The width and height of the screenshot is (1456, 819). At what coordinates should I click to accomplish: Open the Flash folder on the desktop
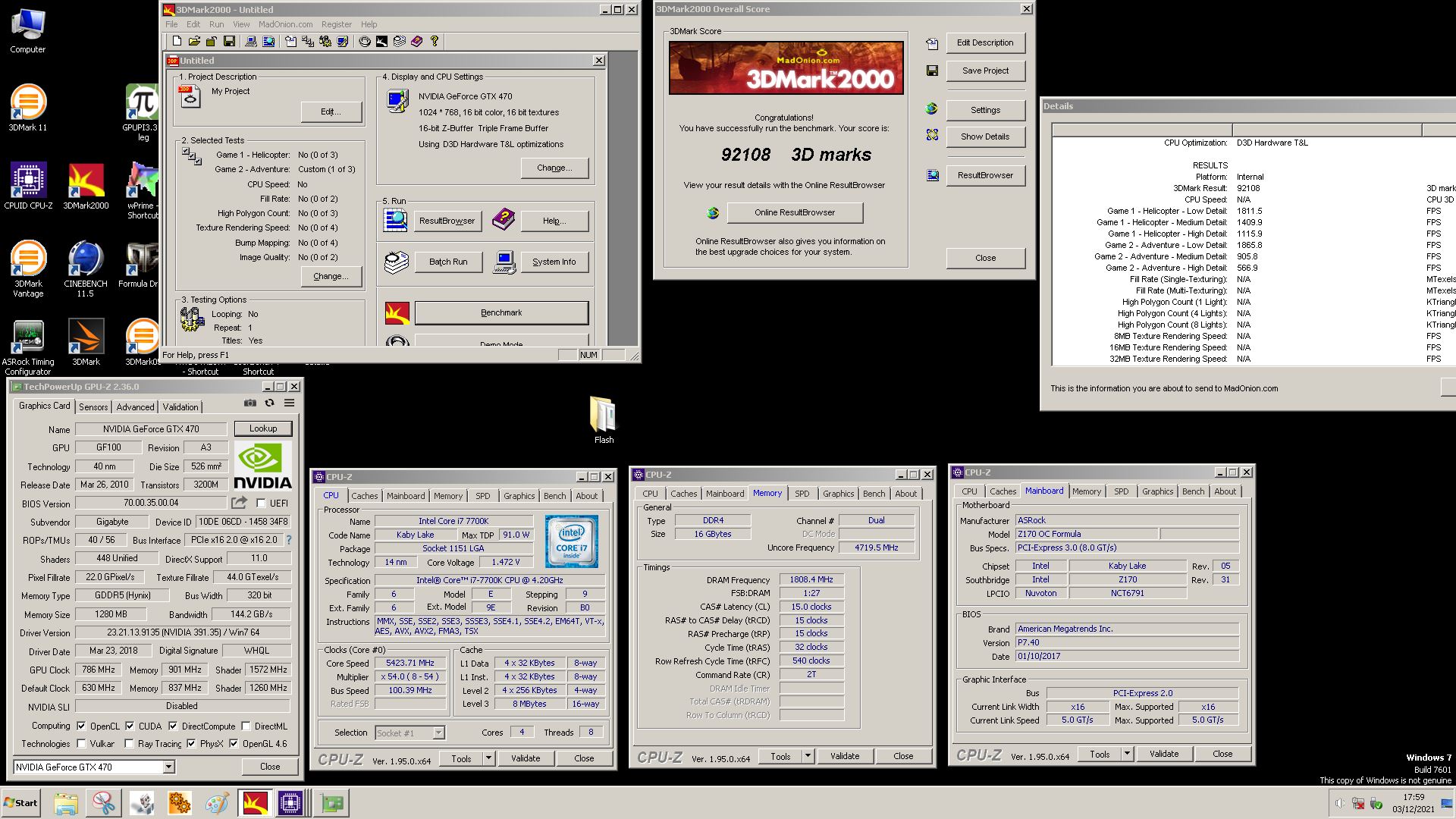[604, 420]
